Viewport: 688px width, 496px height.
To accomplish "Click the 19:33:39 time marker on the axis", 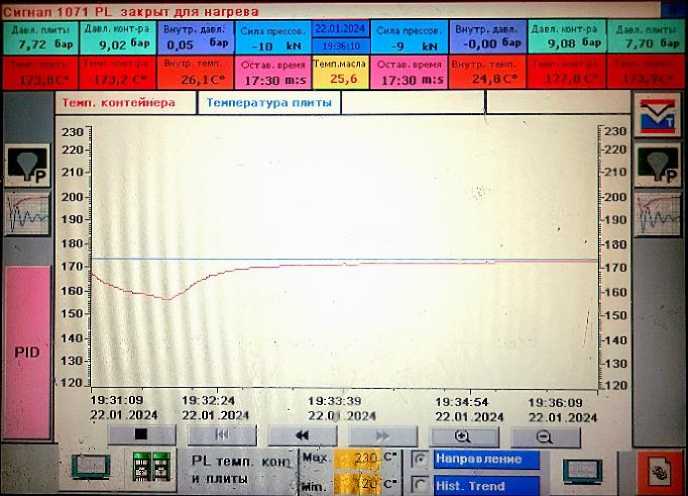I will pyautogui.click(x=334, y=401).
